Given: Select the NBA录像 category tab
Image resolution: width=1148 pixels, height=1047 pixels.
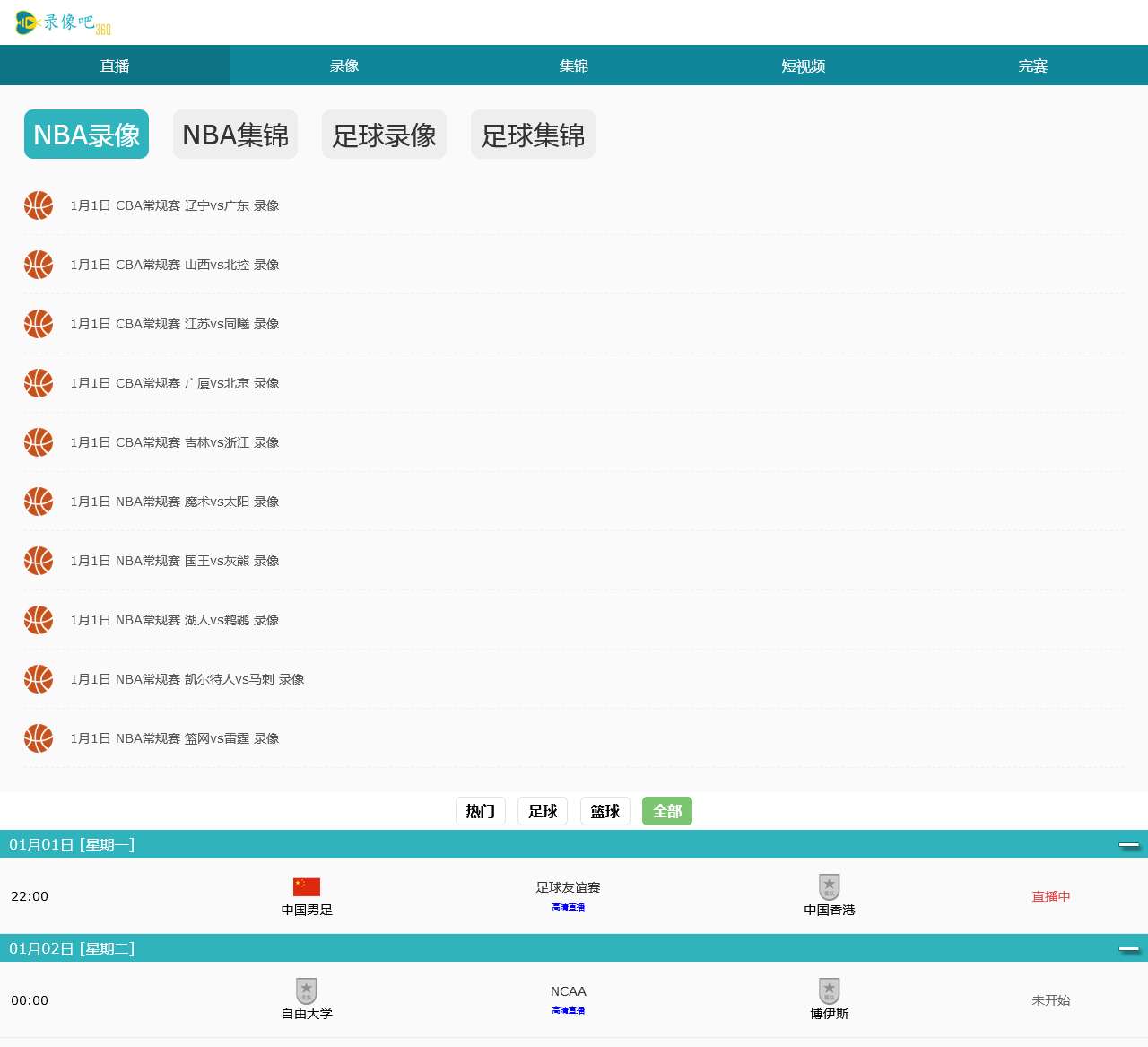Looking at the screenshot, I should [86, 135].
